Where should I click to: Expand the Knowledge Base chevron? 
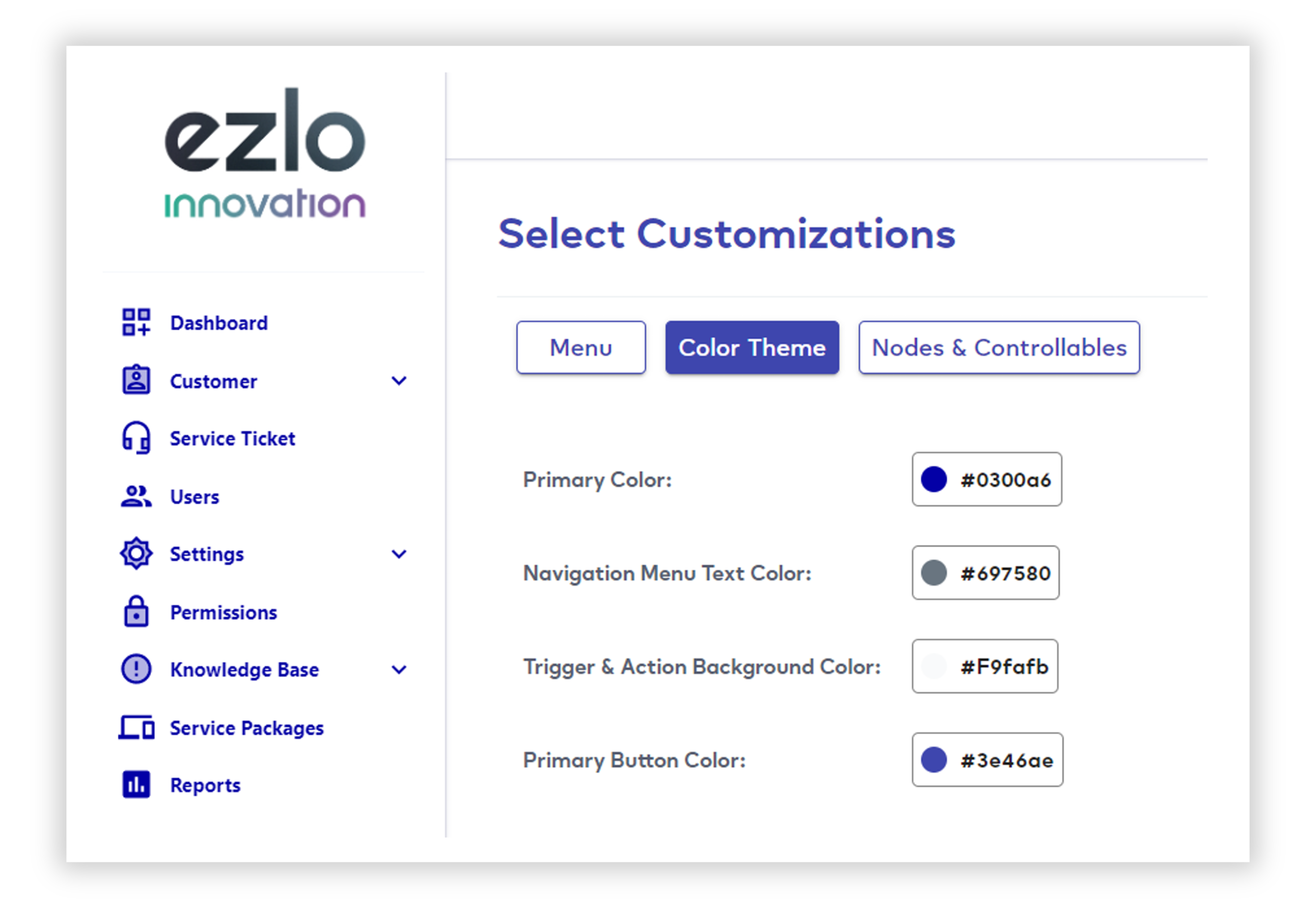[399, 670]
